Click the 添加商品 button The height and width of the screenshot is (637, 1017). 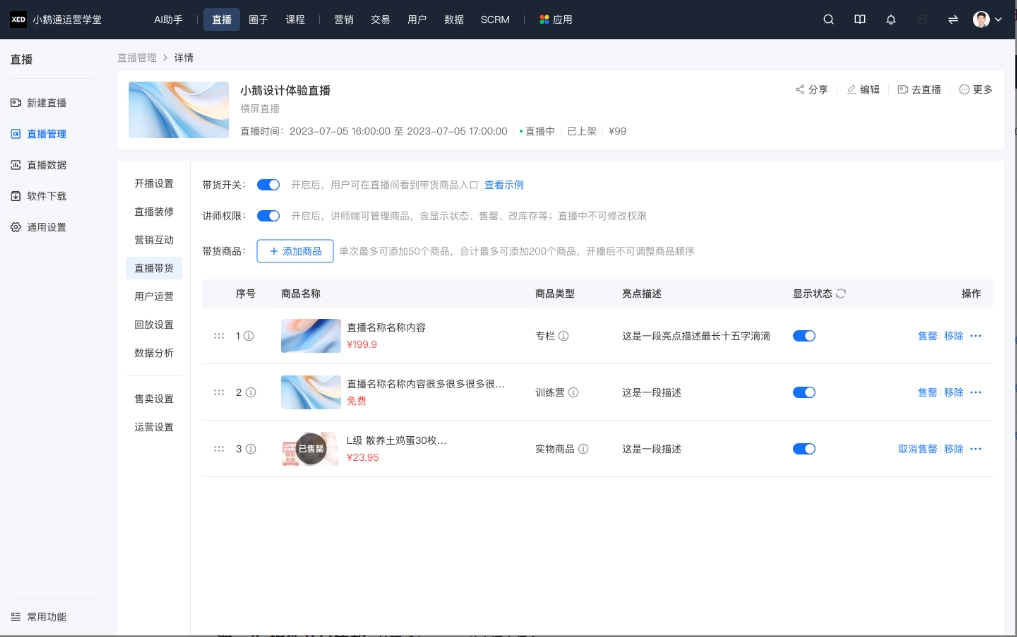point(294,250)
